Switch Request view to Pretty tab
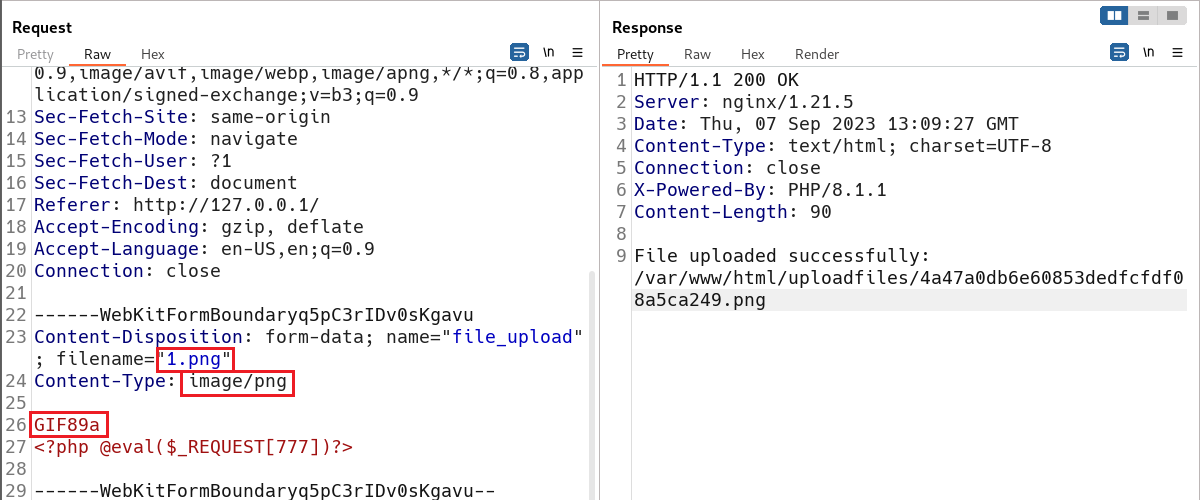 (35, 54)
